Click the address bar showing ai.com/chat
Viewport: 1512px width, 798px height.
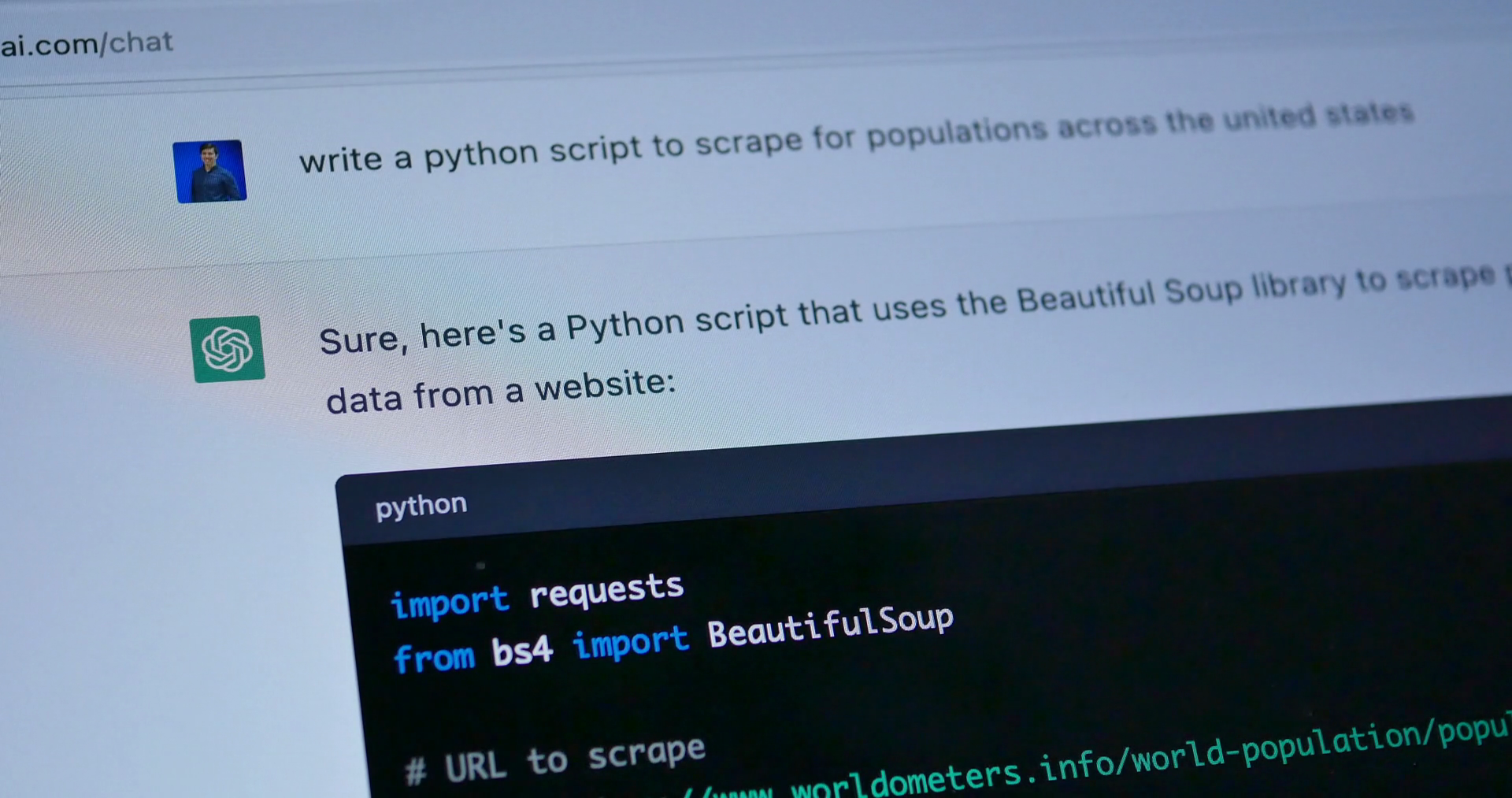click(87, 43)
